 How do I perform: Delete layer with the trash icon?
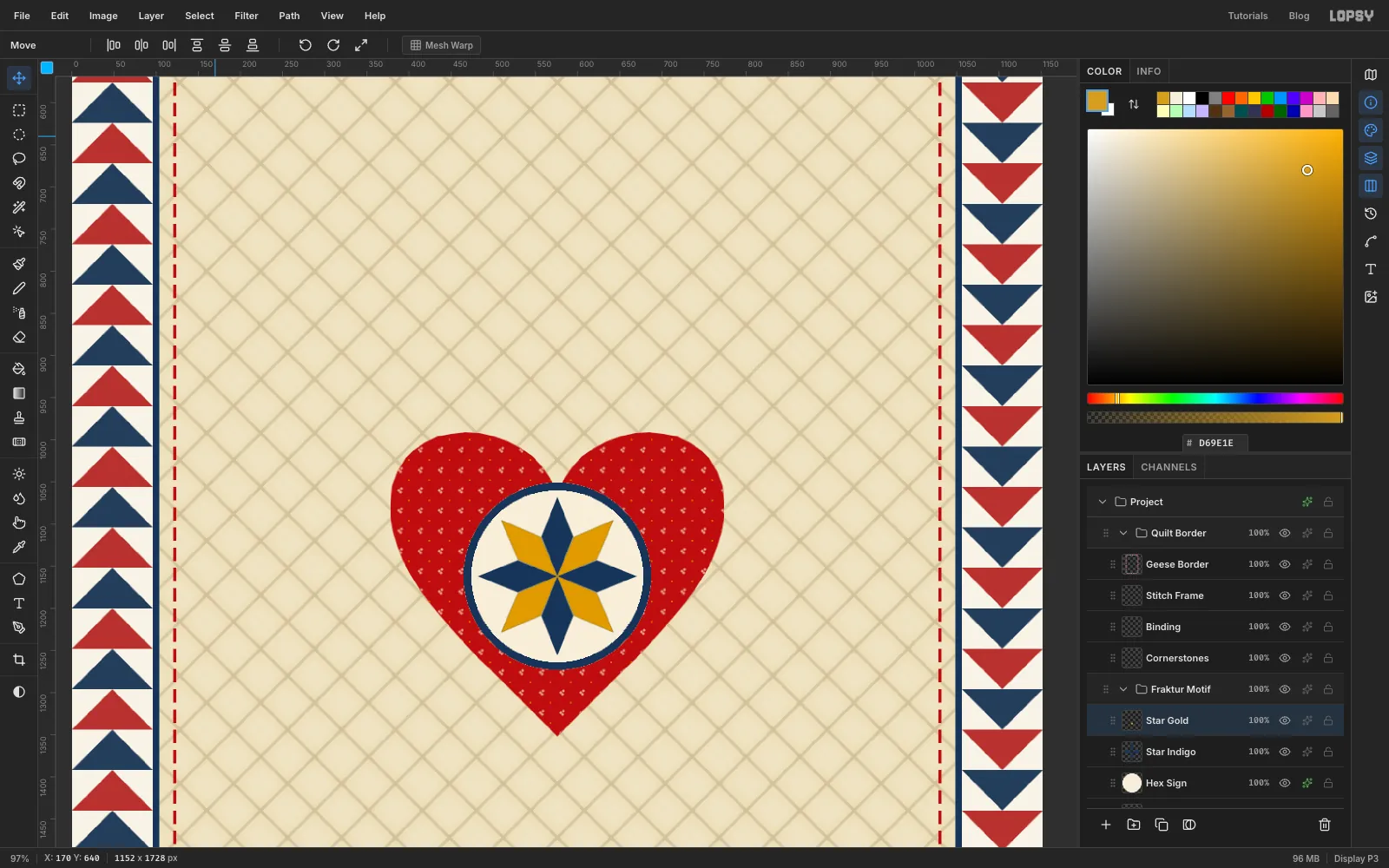(x=1325, y=825)
